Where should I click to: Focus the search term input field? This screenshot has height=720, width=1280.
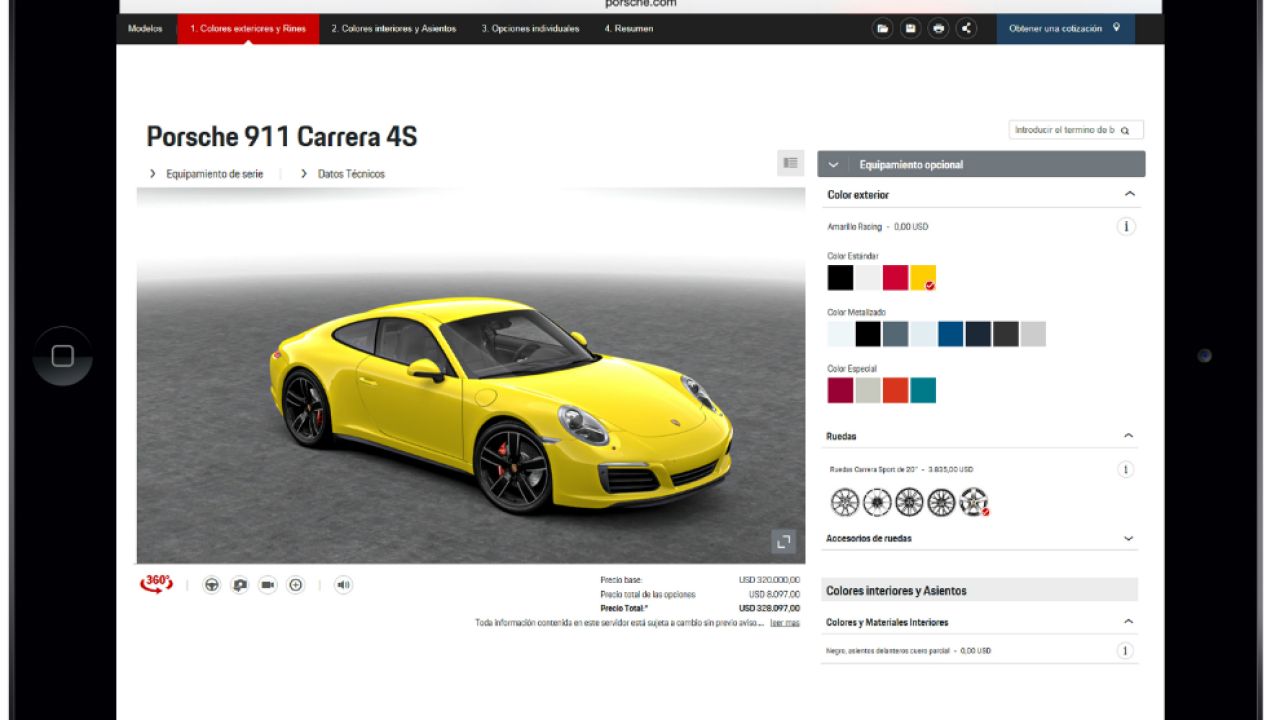click(x=1076, y=130)
